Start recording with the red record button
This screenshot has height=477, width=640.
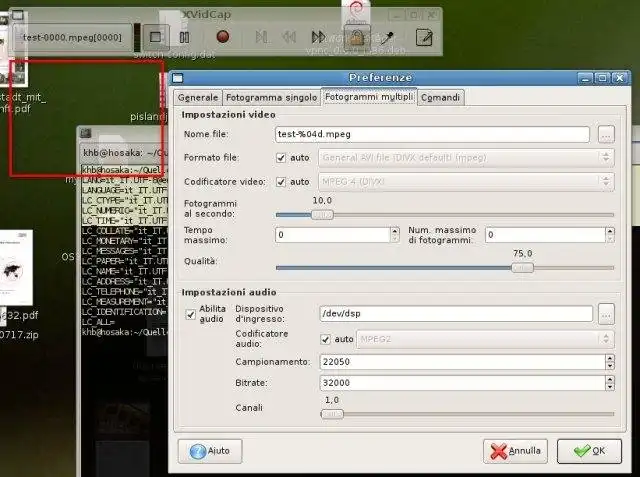(223, 37)
